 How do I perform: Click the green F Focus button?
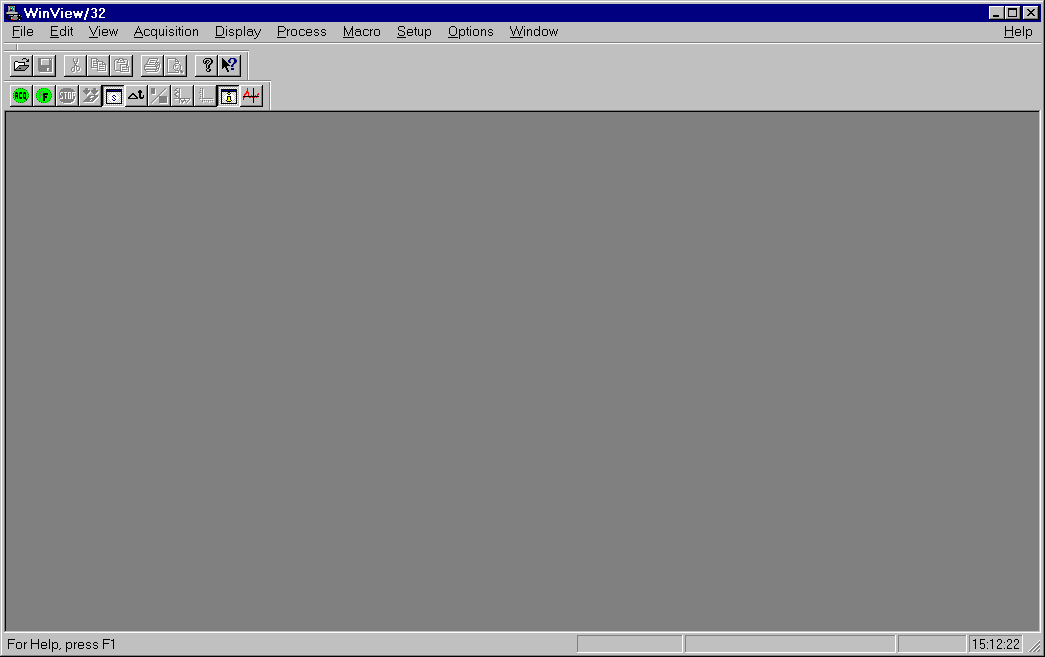tap(44, 96)
